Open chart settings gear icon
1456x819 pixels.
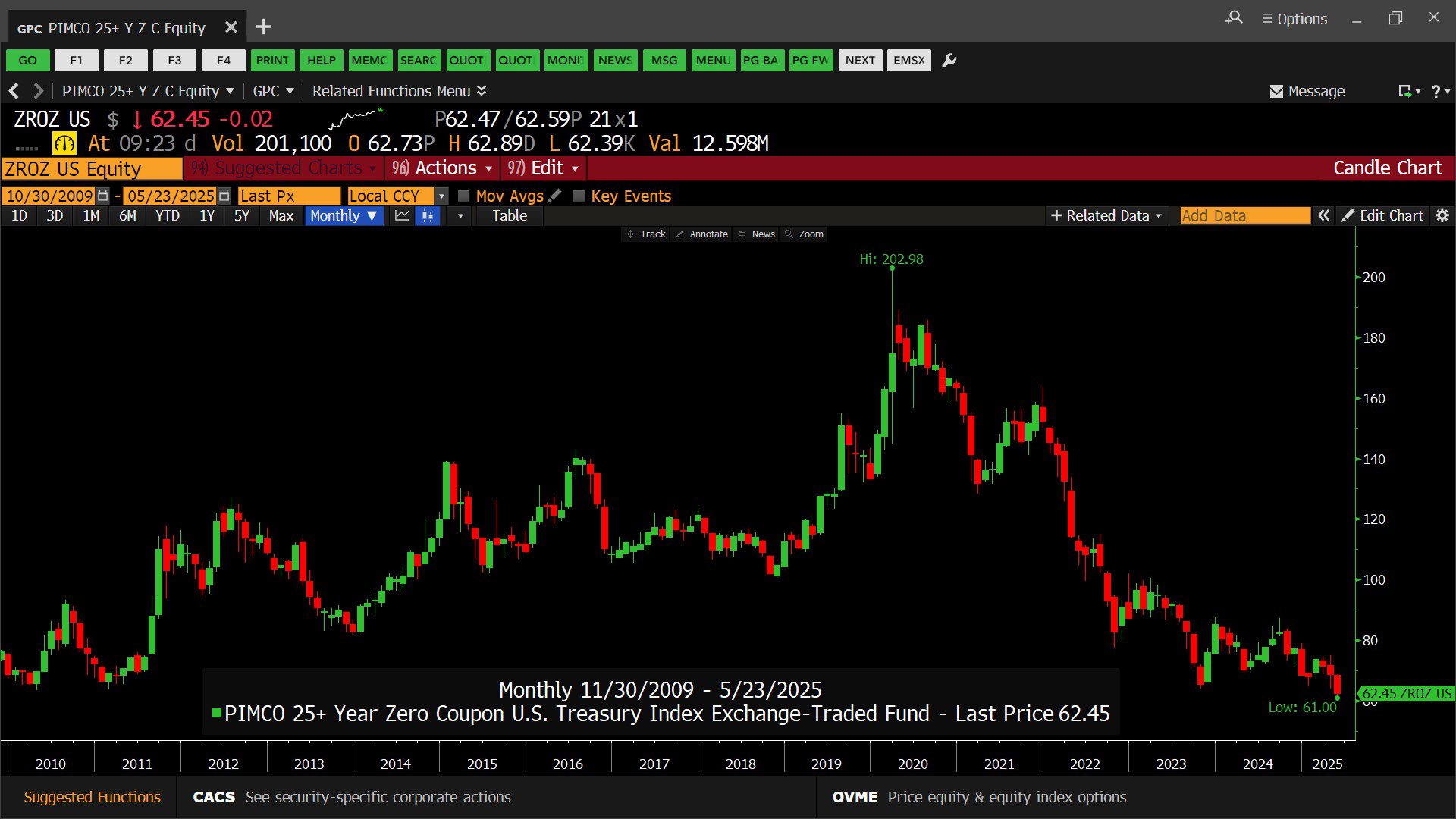point(1442,216)
